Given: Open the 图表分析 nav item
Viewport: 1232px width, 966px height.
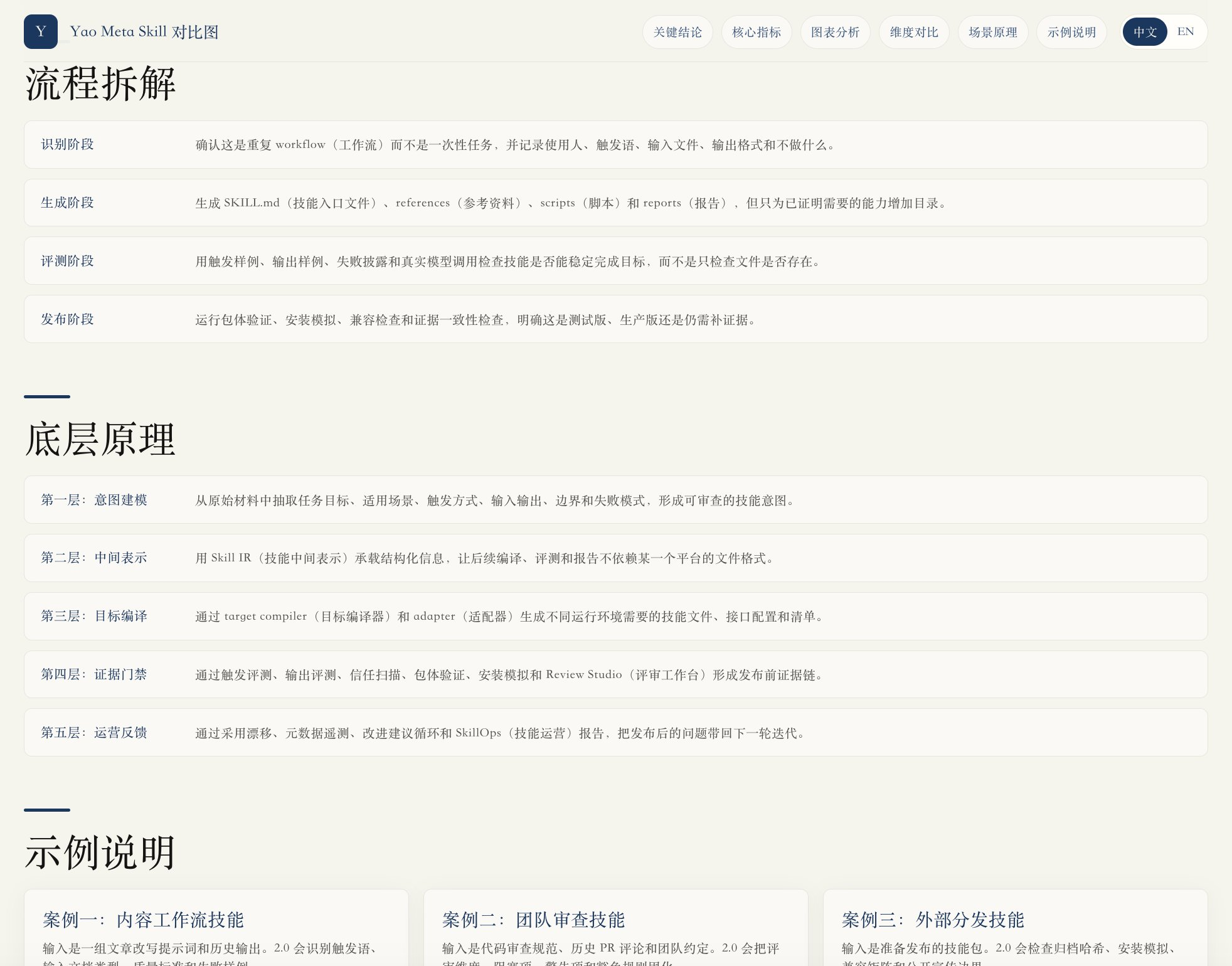Looking at the screenshot, I should pos(835,32).
